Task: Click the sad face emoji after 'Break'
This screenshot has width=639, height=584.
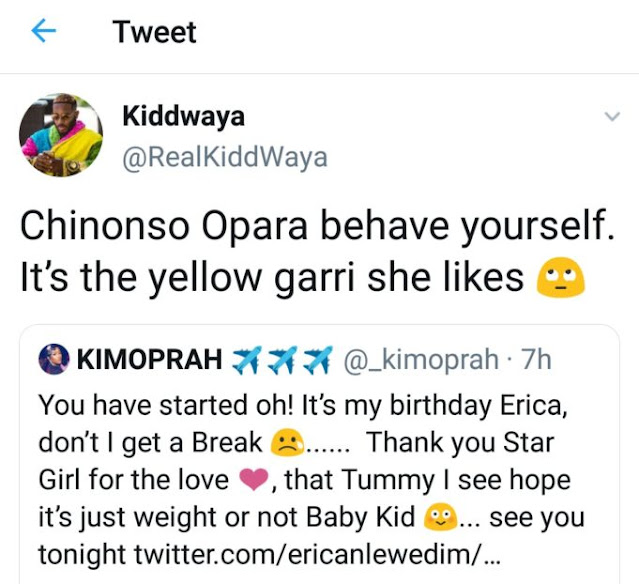Action: coord(287,442)
